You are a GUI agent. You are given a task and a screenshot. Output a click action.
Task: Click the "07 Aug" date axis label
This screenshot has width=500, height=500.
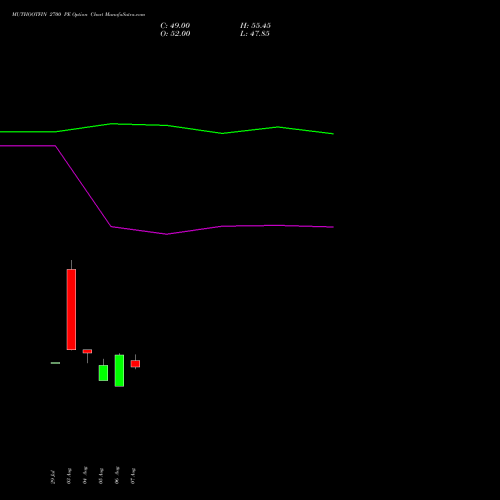tap(133, 476)
